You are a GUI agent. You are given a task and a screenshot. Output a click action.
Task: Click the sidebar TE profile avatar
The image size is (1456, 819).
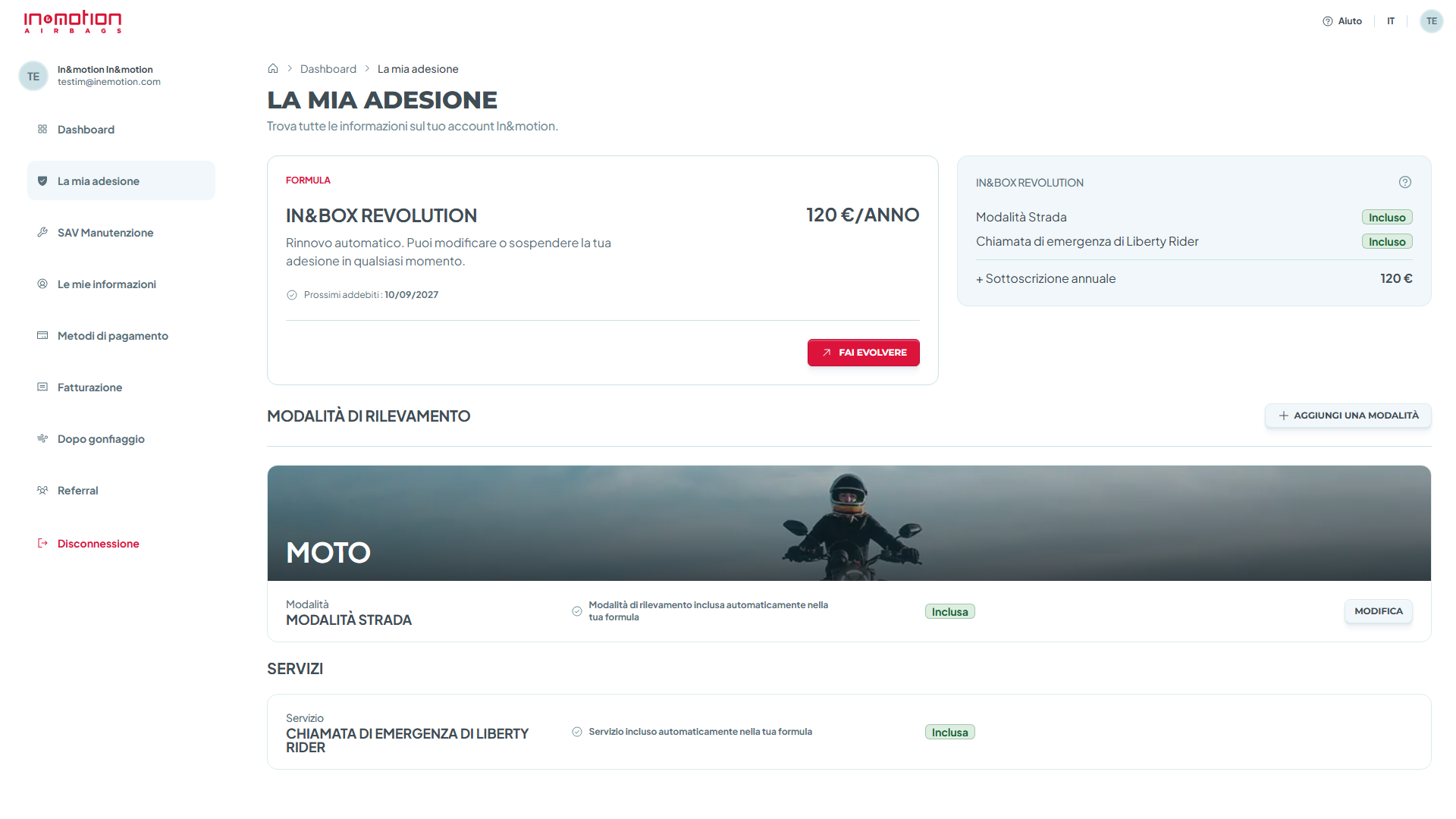[33, 76]
